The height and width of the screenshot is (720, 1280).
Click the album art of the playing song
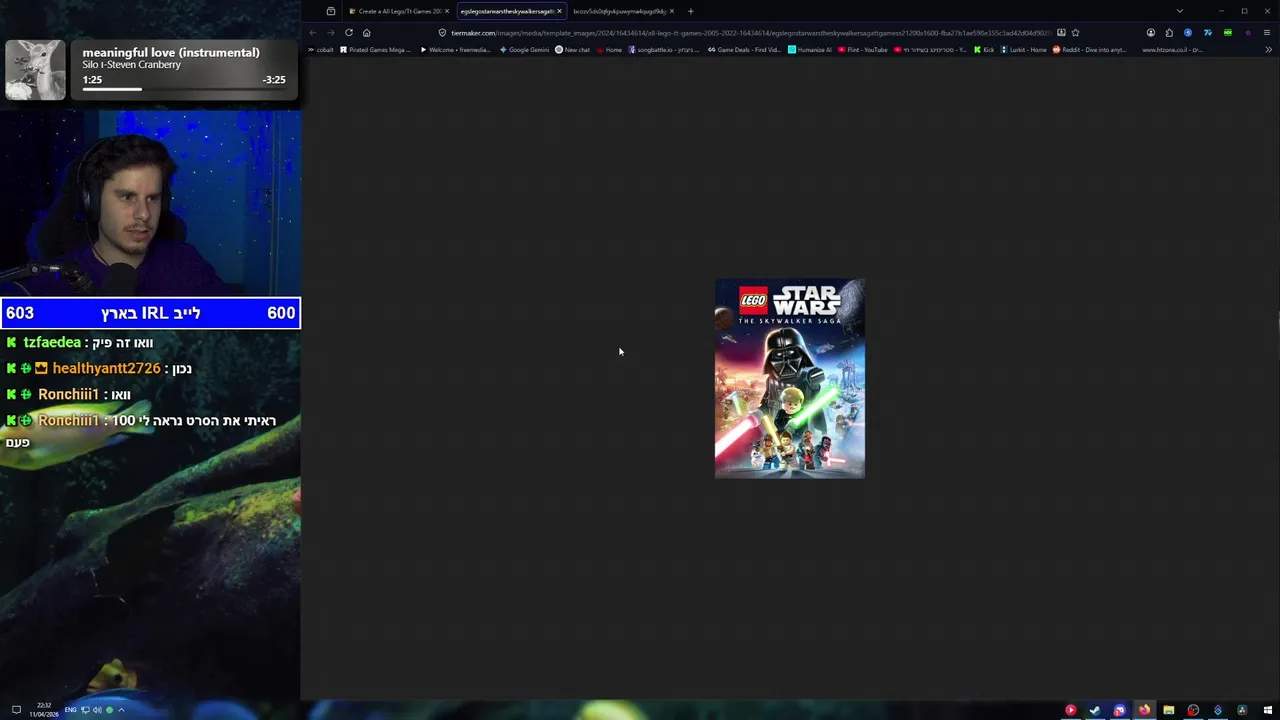pyautogui.click(x=35, y=70)
